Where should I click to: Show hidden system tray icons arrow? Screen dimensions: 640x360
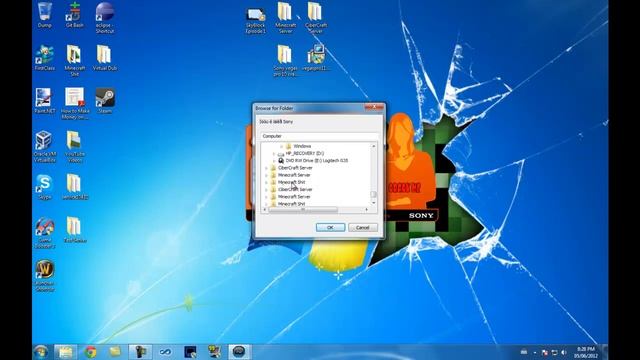point(535,353)
